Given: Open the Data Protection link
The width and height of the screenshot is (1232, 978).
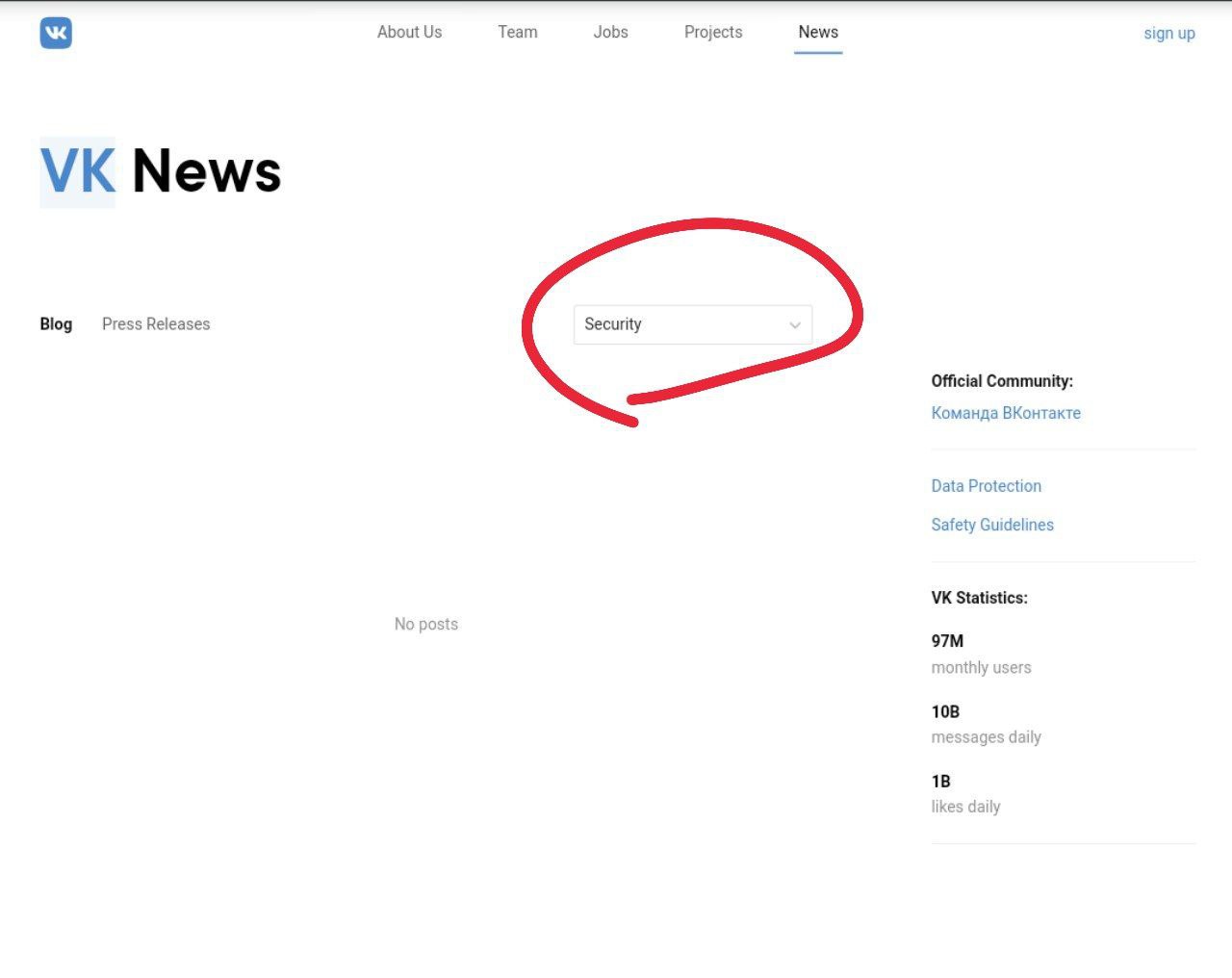Looking at the screenshot, I should pos(986,486).
